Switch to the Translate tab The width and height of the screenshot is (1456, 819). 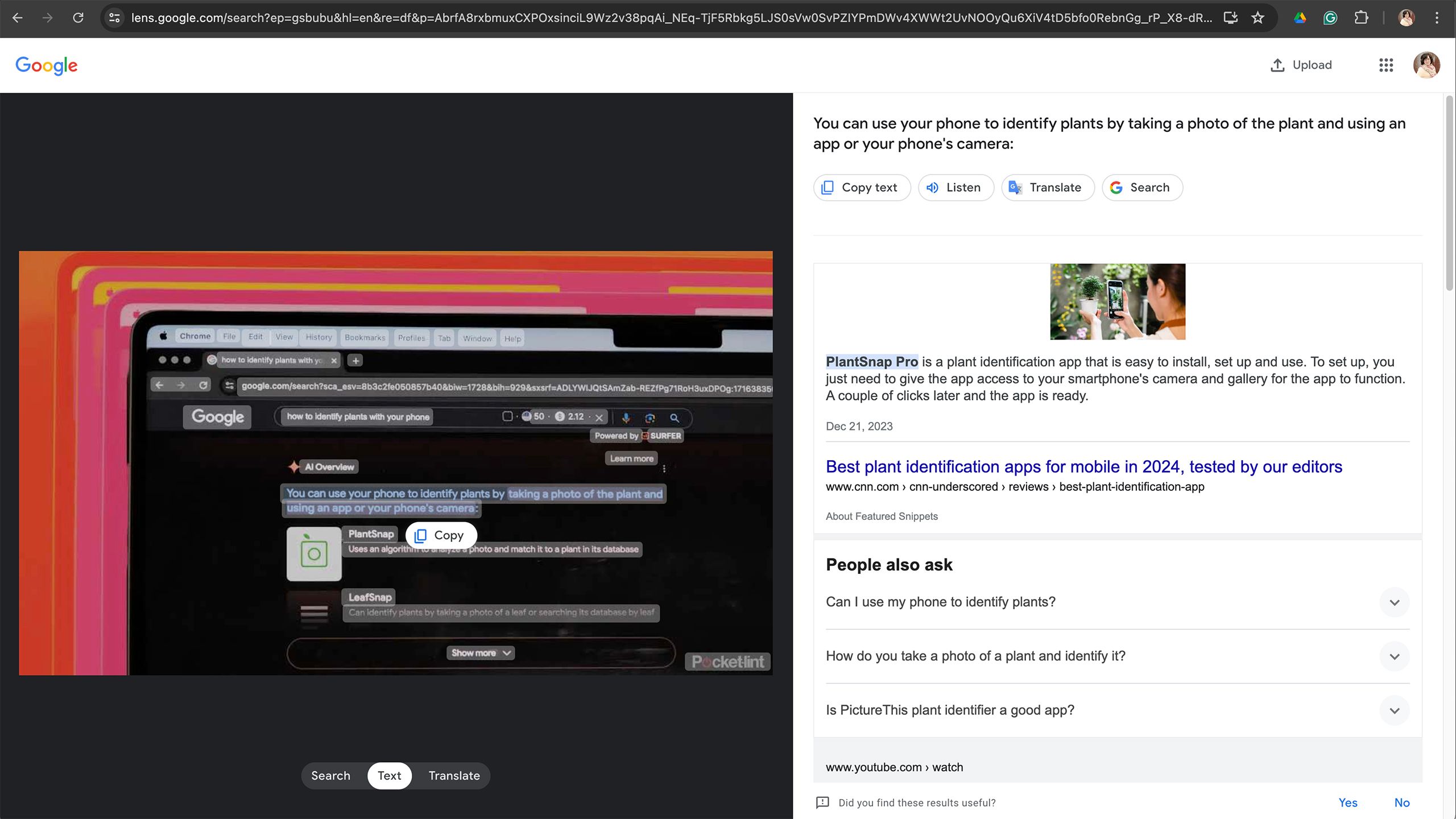coord(453,775)
